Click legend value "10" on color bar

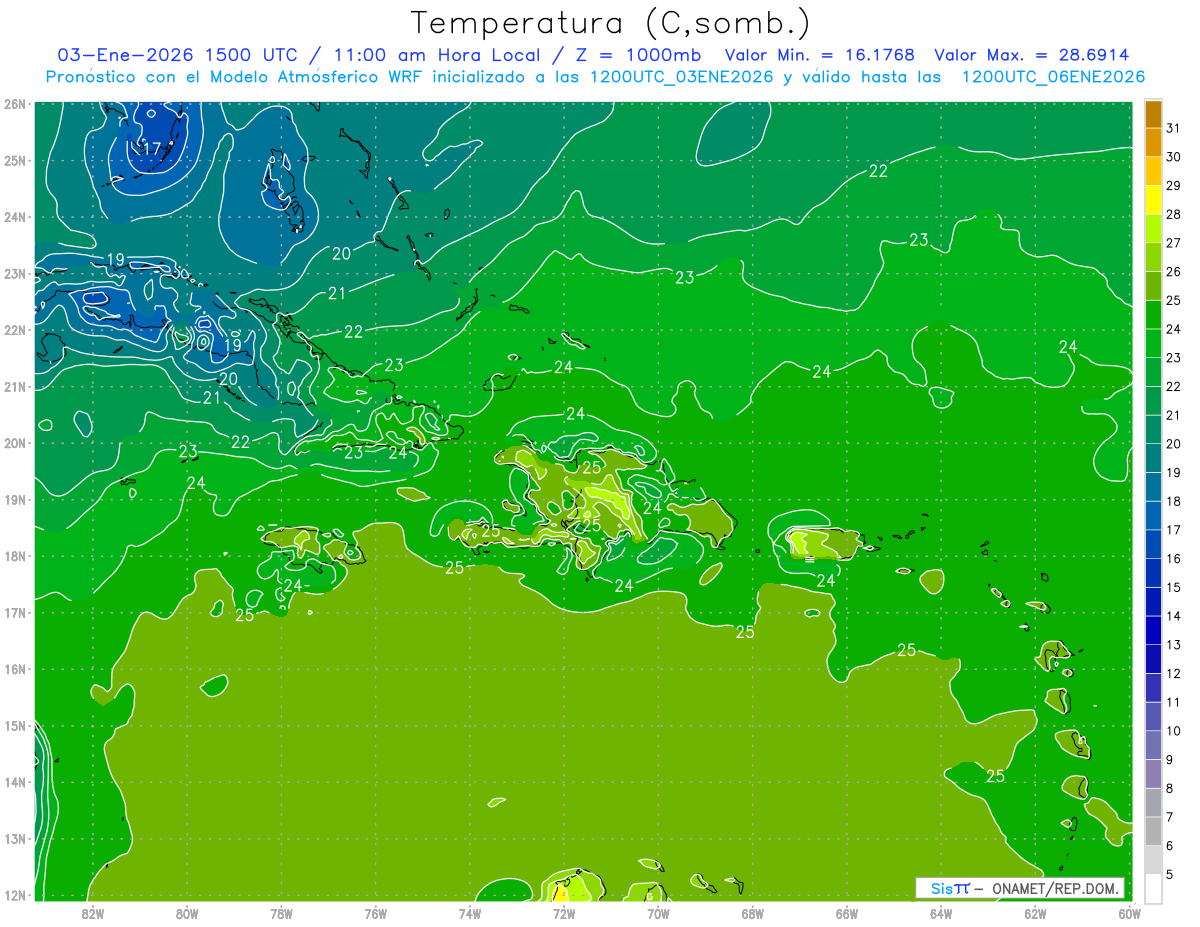1172,731
